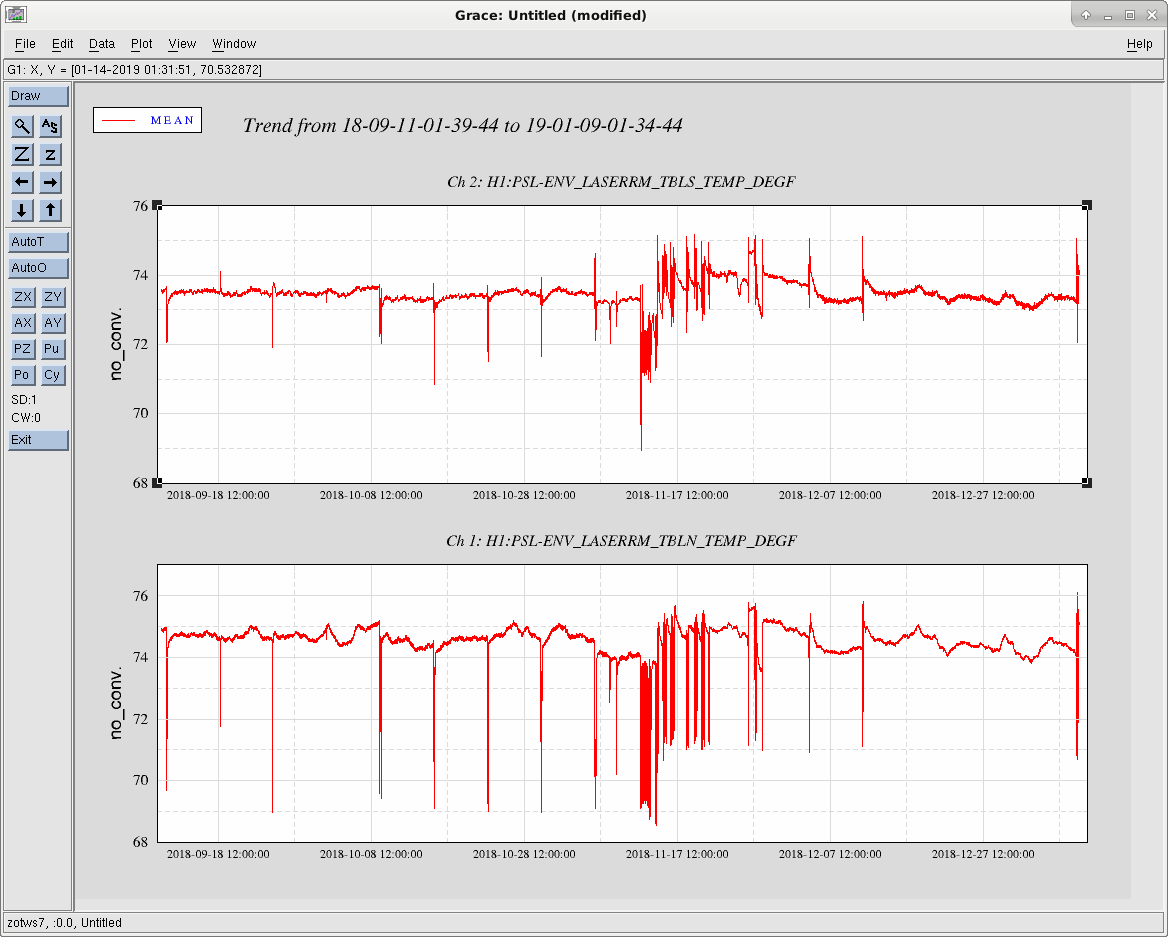Open the Data menu
This screenshot has width=1168, height=937.
click(x=102, y=44)
